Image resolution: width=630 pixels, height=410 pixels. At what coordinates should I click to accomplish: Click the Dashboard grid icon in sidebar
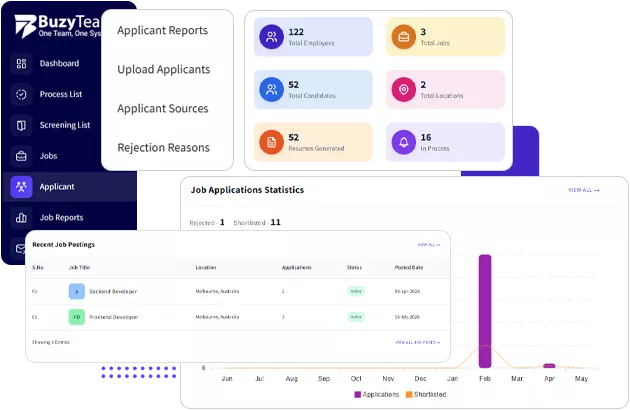(21, 64)
